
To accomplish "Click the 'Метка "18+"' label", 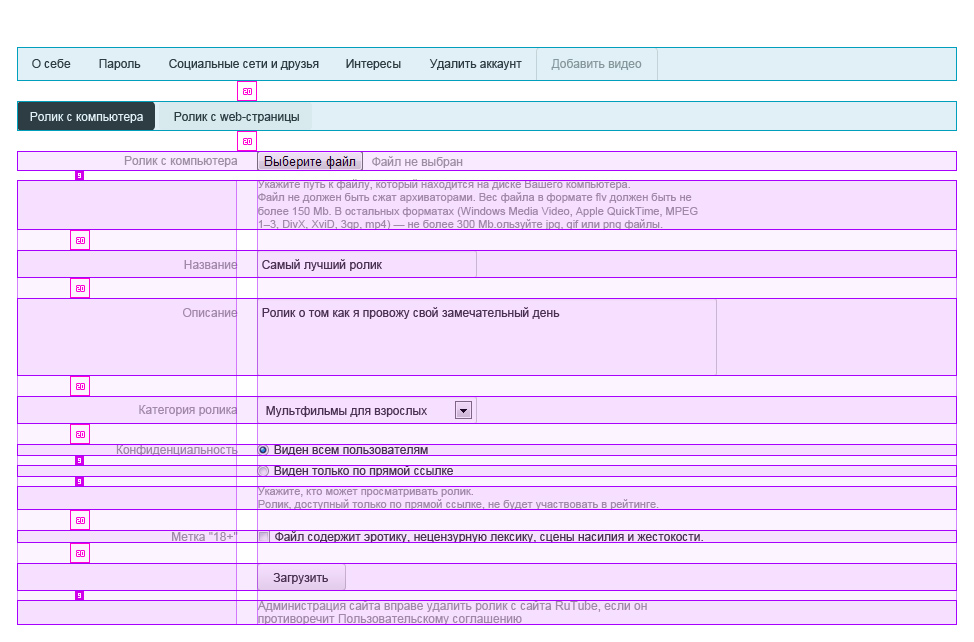I will click(204, 537).
